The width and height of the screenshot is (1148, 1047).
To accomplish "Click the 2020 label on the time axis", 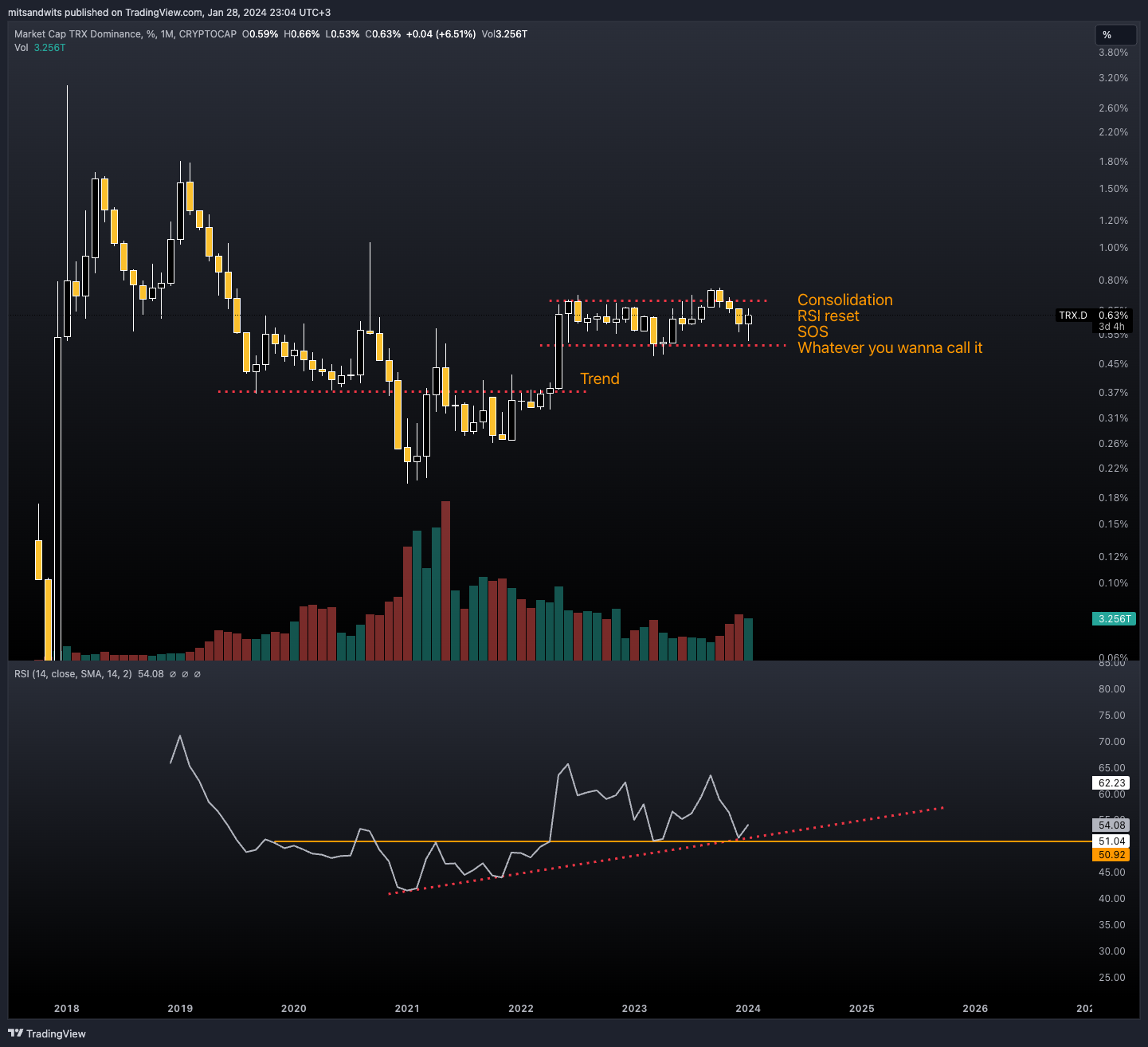I will [294, 1009].
